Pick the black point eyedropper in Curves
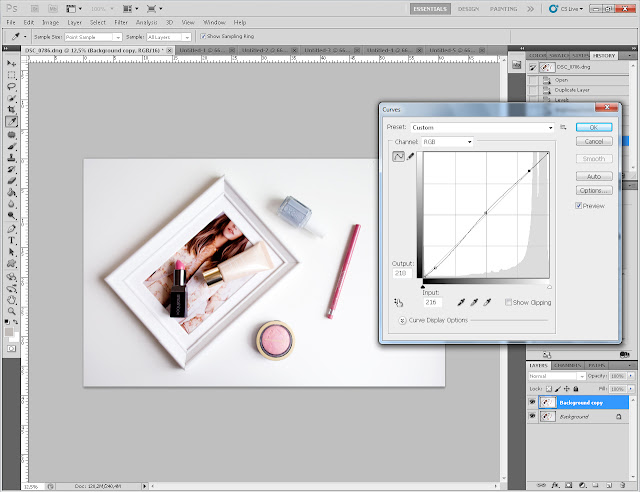Viewport: 640px width, 492px height. [x=461, y=302]
